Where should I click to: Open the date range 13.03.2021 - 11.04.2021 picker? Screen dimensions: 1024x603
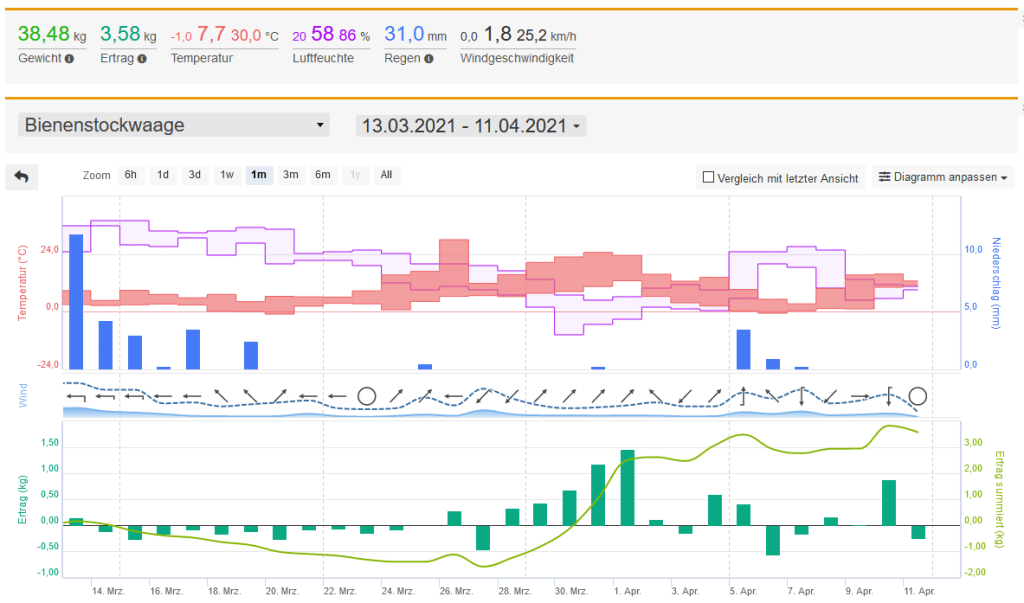click(471, 126)
